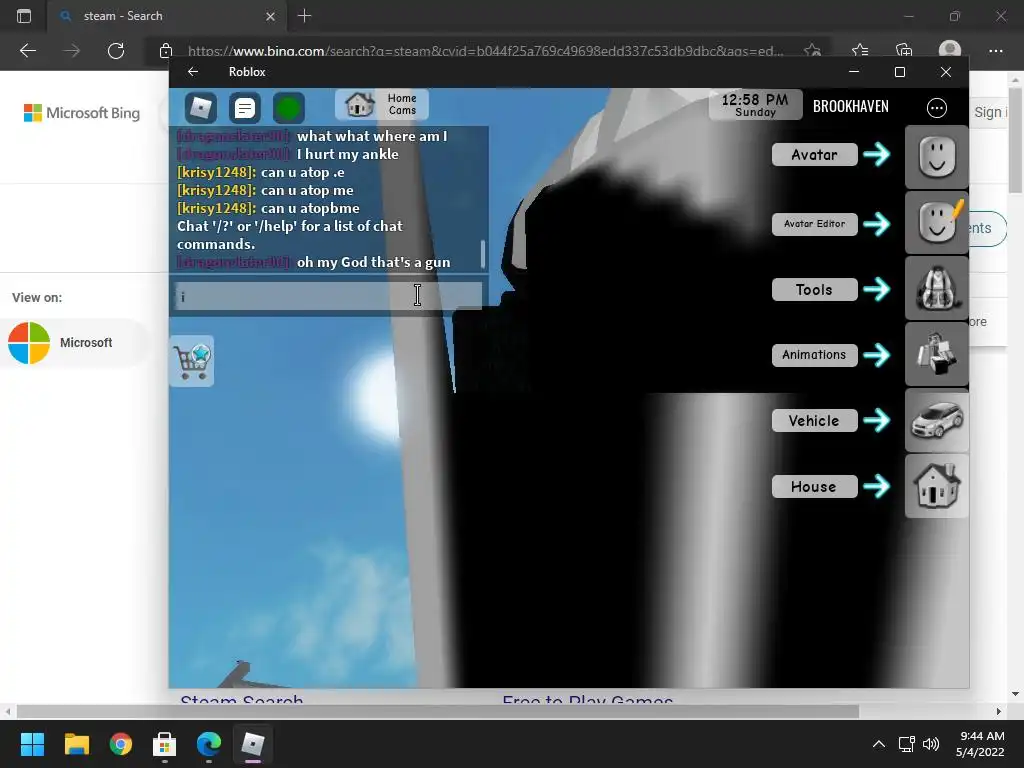Open the House icon in side menu
Viewport: 1024px width, 768px height.
coord(936,487)
